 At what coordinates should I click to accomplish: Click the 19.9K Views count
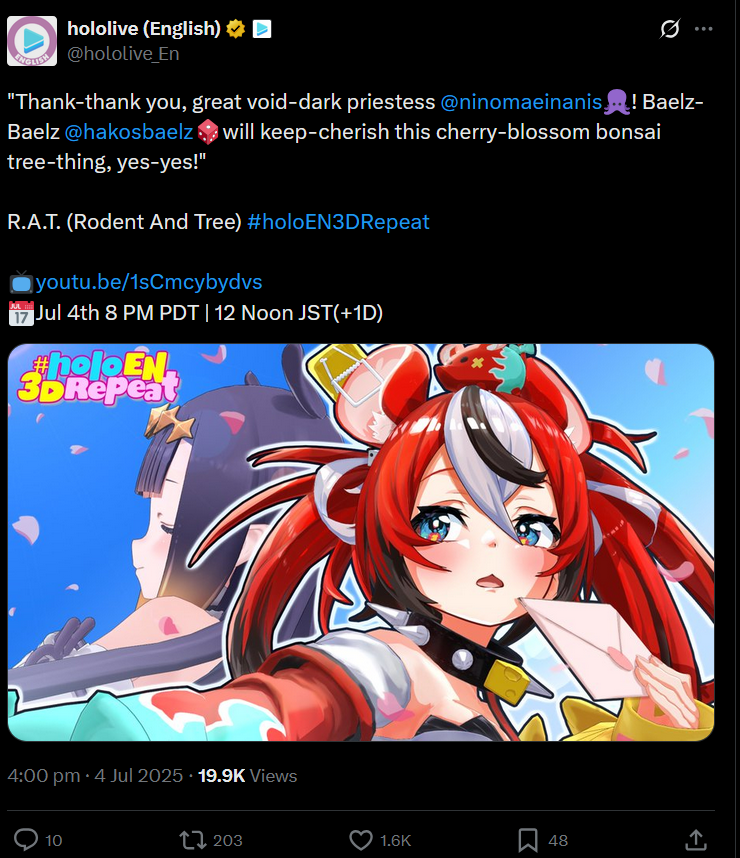(247, 775)
